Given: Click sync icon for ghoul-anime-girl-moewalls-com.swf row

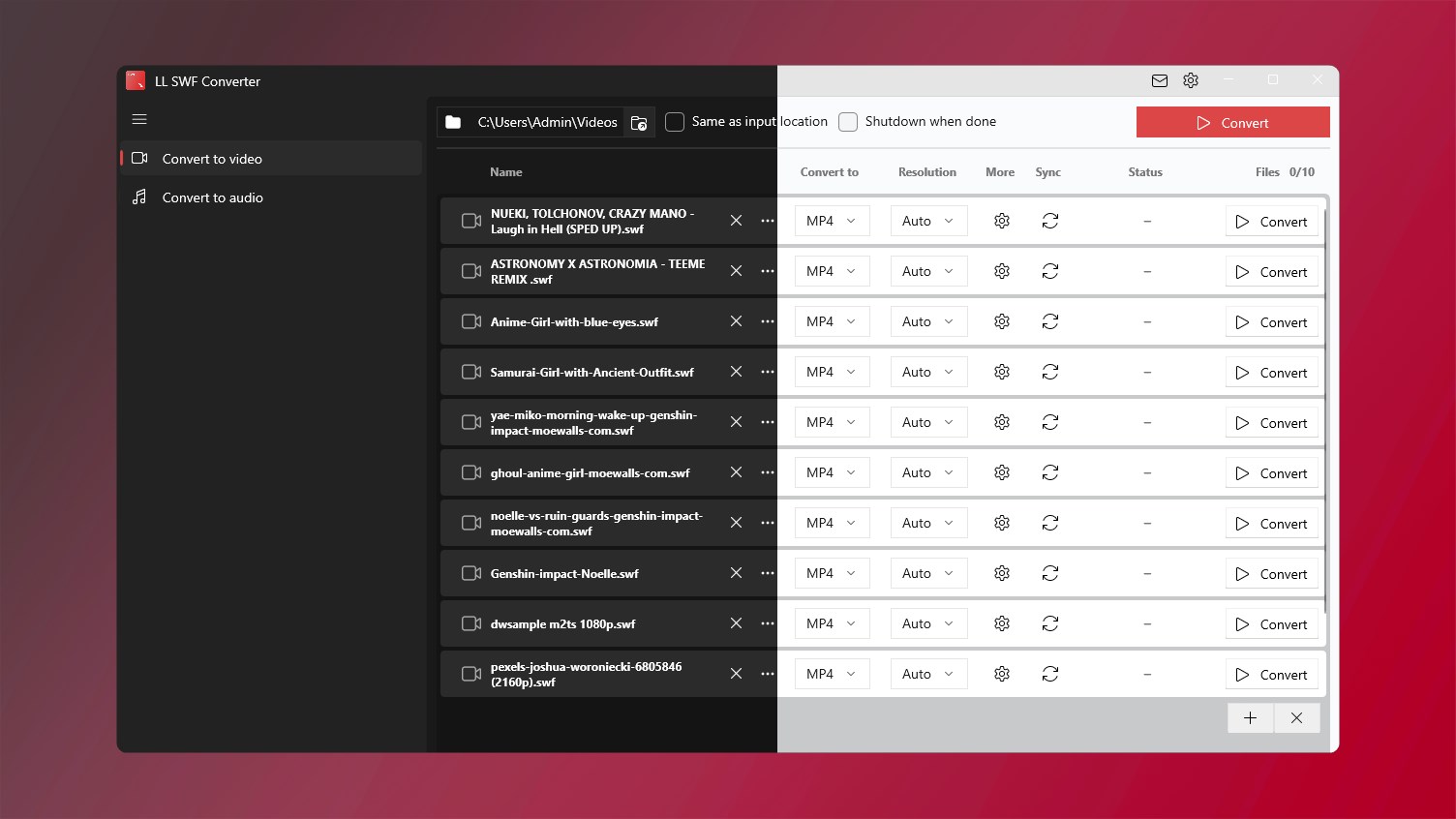Looking at the screenshot, I should pos(1050,472).
